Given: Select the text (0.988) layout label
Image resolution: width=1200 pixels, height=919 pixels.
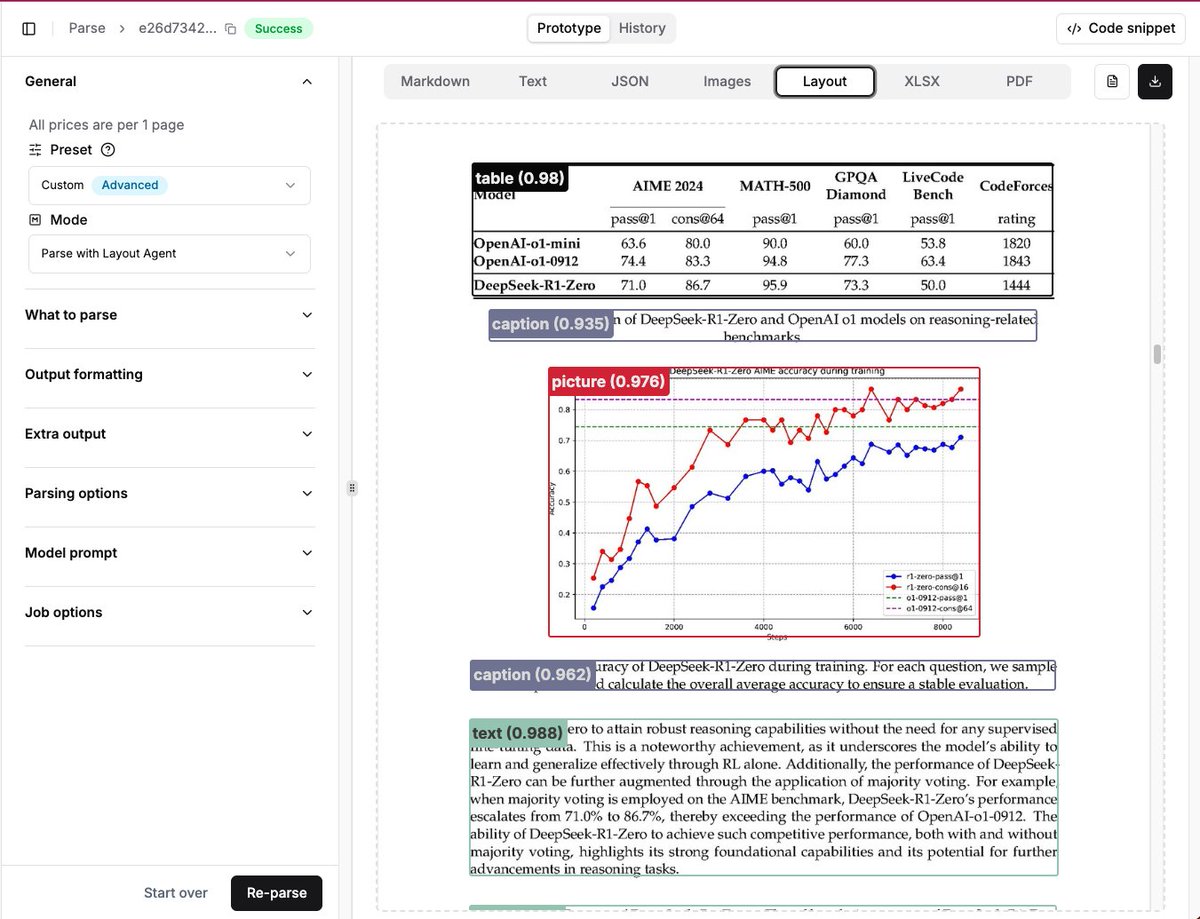Looking at the screenshot, I should point(518,733).
